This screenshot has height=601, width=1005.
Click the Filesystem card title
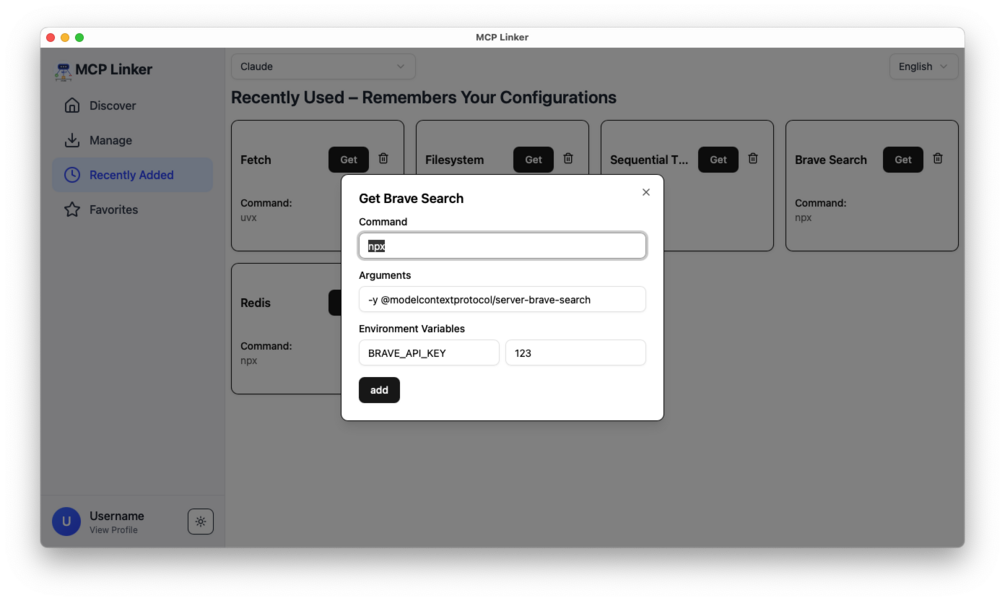click(x=454, y=160)
